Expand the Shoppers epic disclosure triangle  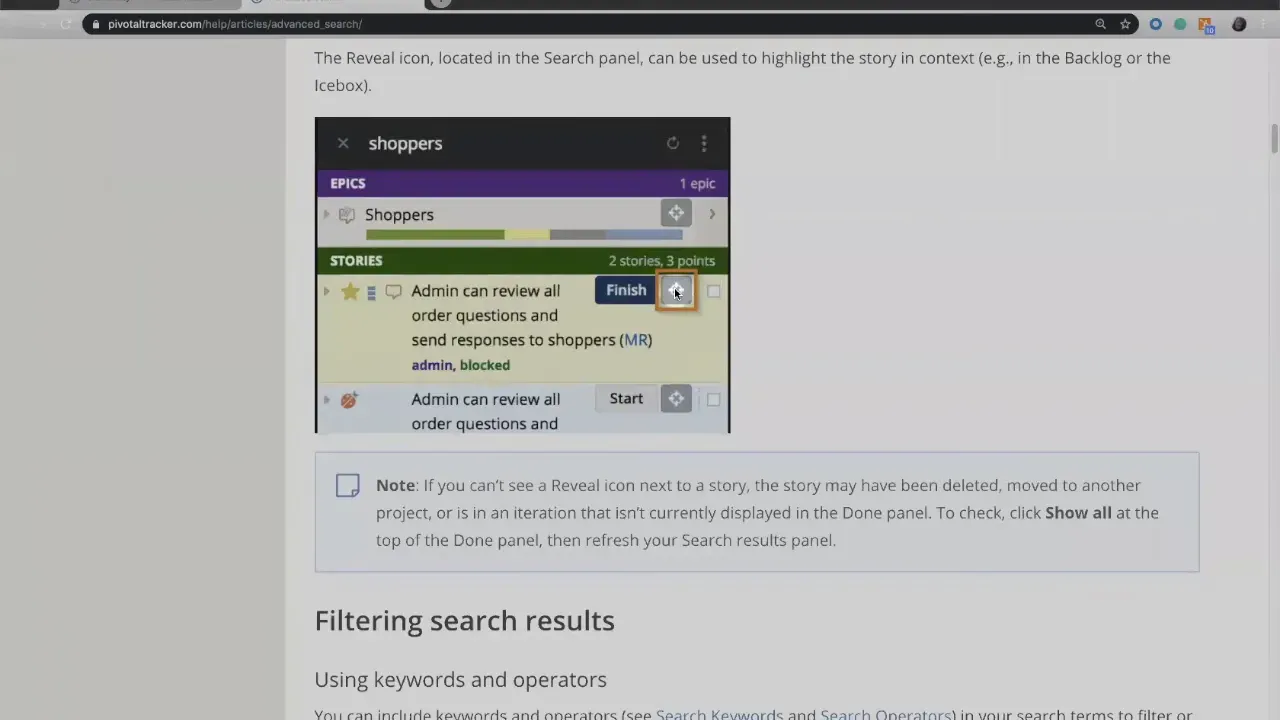click(326, 214)
